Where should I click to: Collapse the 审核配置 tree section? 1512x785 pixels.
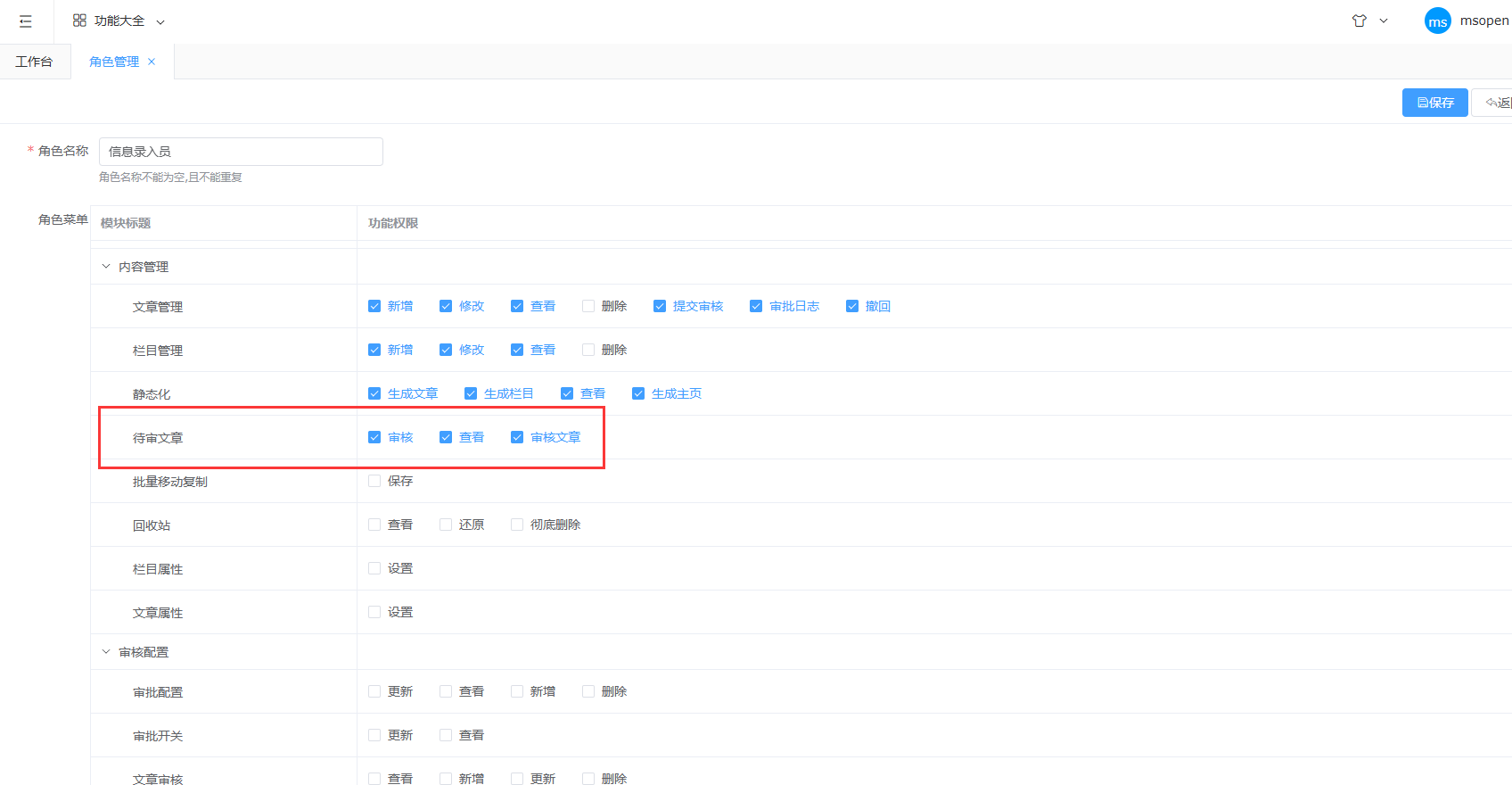pos(106,652)
